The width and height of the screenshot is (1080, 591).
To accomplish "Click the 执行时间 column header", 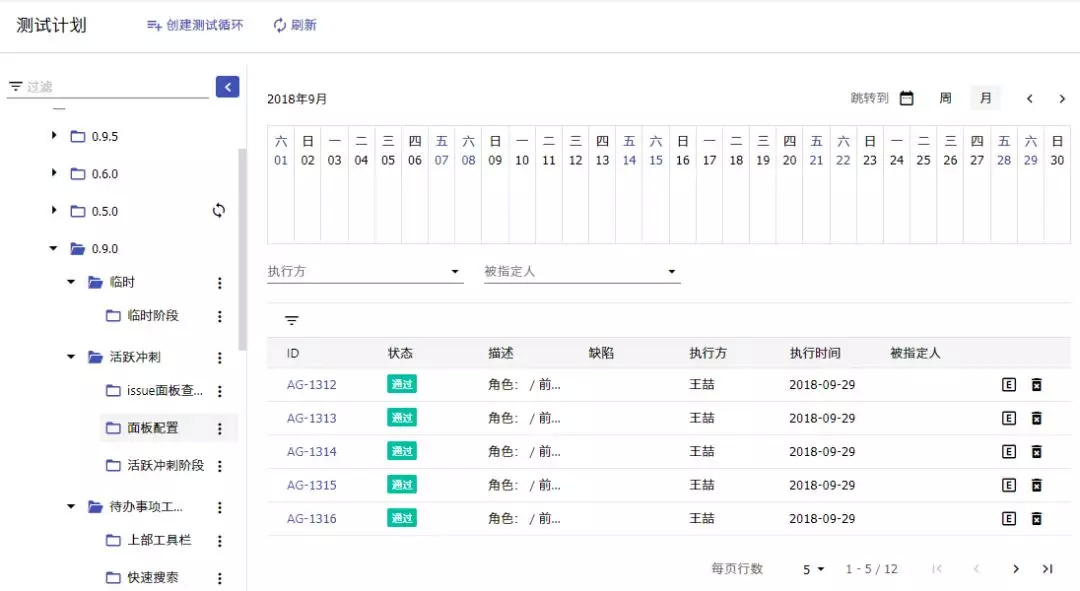I will click(815, 353).
